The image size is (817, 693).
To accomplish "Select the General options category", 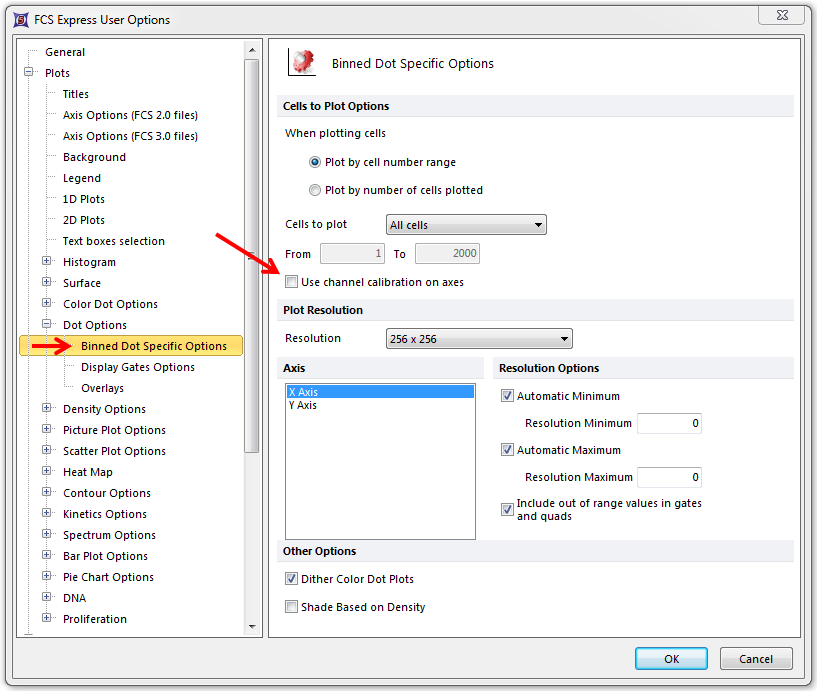I will 65,52.
